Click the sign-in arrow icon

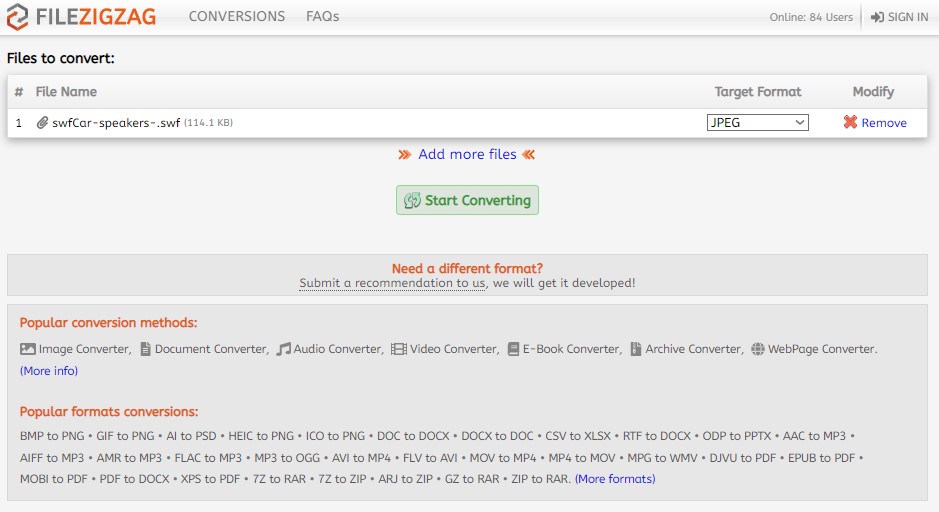point(877,17)
